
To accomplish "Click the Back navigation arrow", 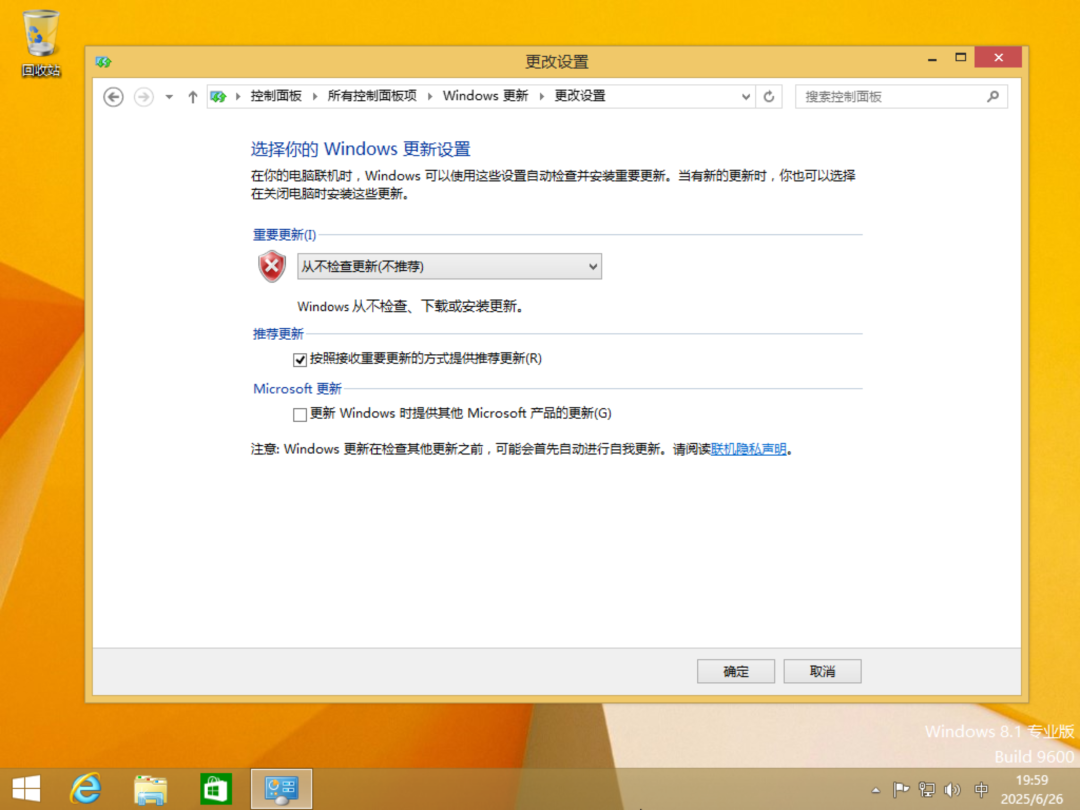I will pos(114,97).
